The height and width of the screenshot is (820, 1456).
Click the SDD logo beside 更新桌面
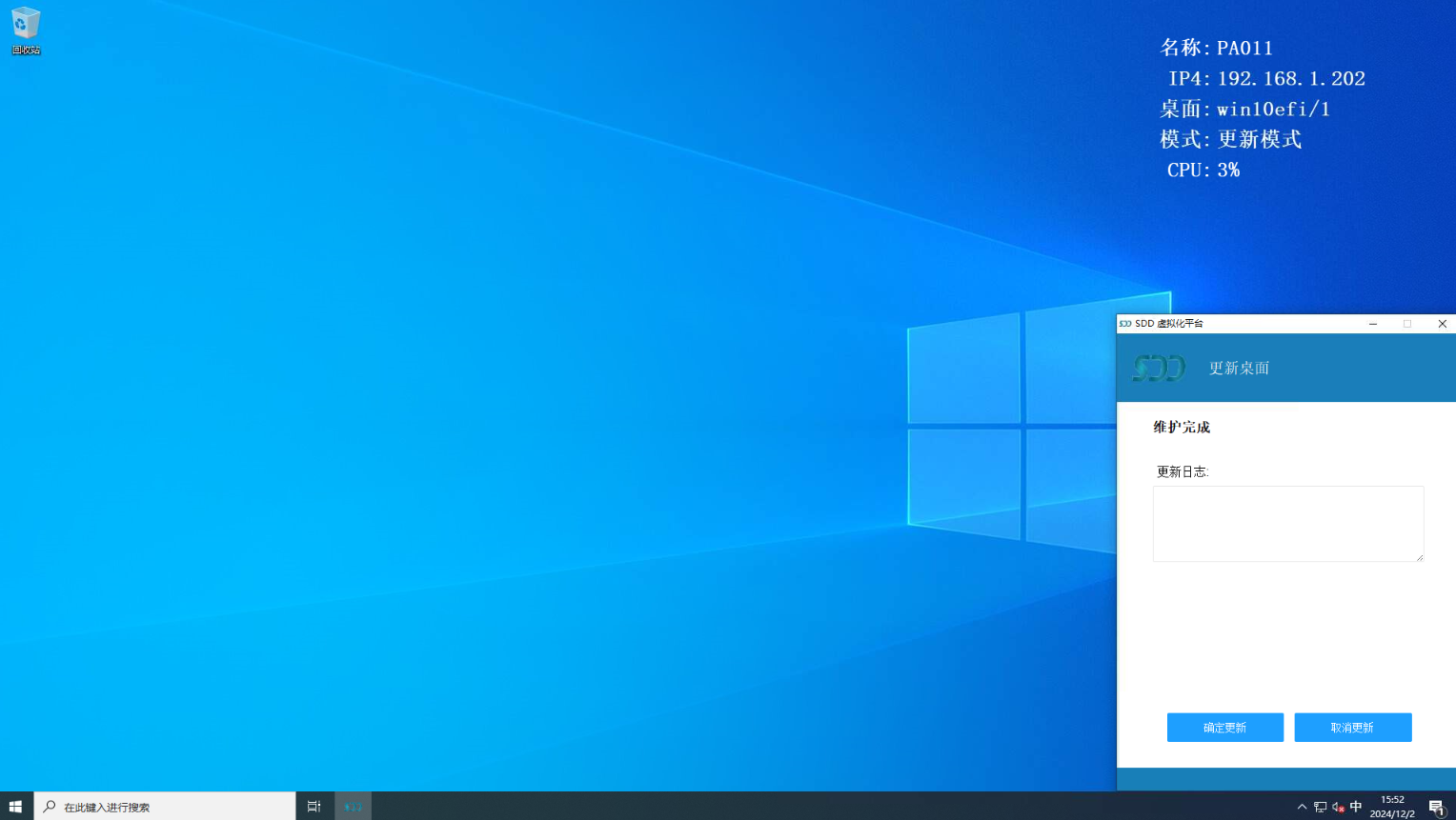click(1159, 368)
